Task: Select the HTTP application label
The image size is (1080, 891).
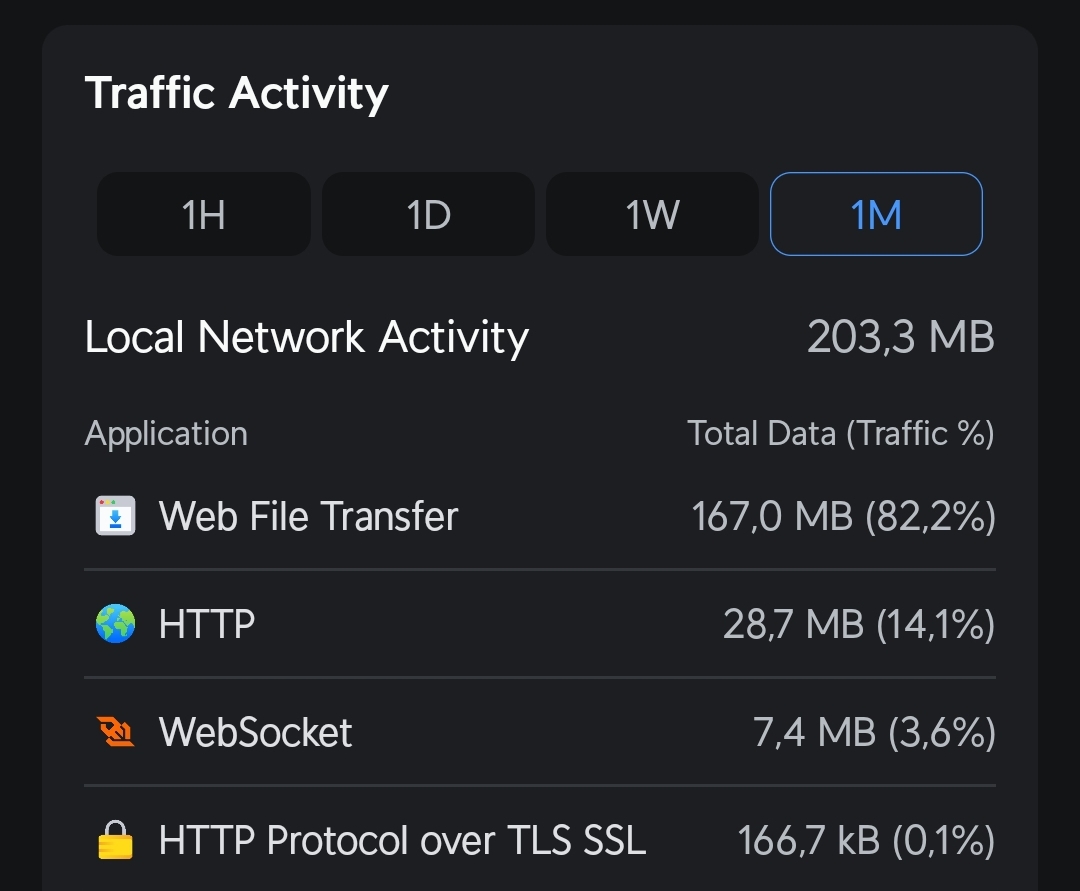Action: click(207, 625)
